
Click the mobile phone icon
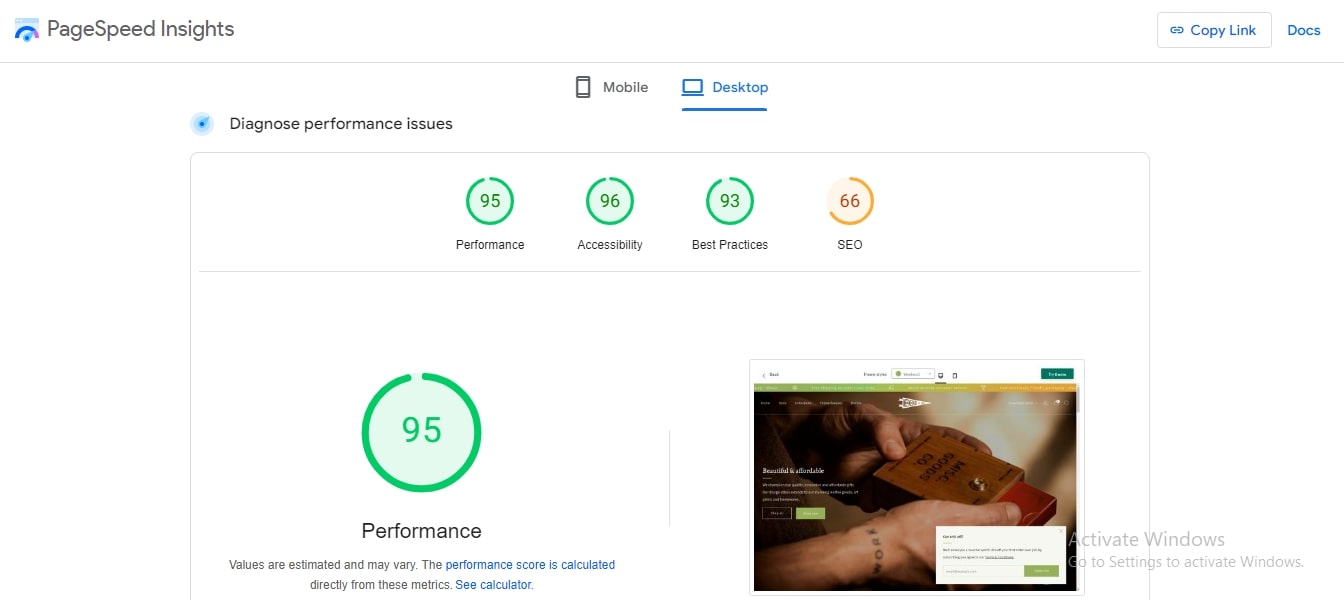[x=583, y=87]
